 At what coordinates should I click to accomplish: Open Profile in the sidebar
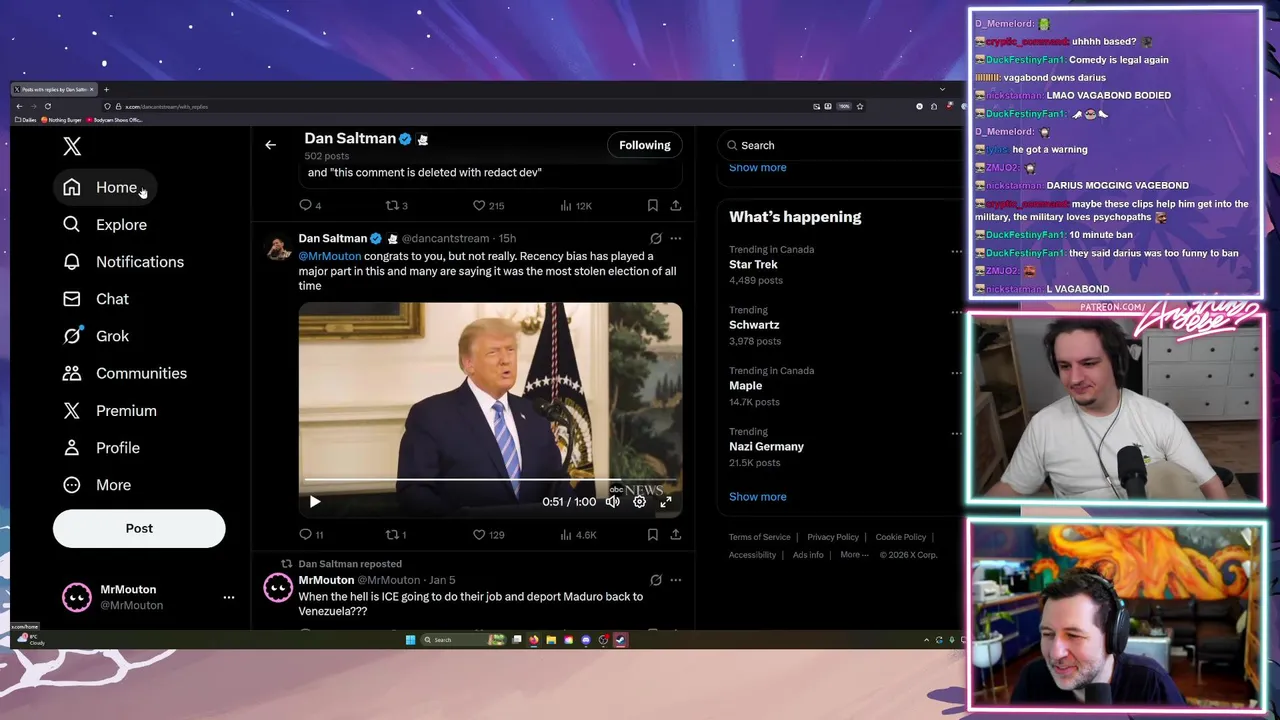point(101,448)
